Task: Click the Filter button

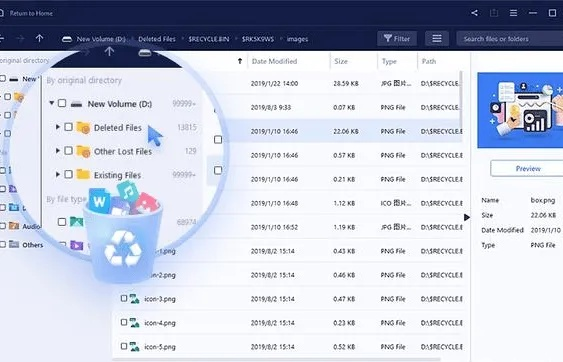Action: (x=397, y=38)
